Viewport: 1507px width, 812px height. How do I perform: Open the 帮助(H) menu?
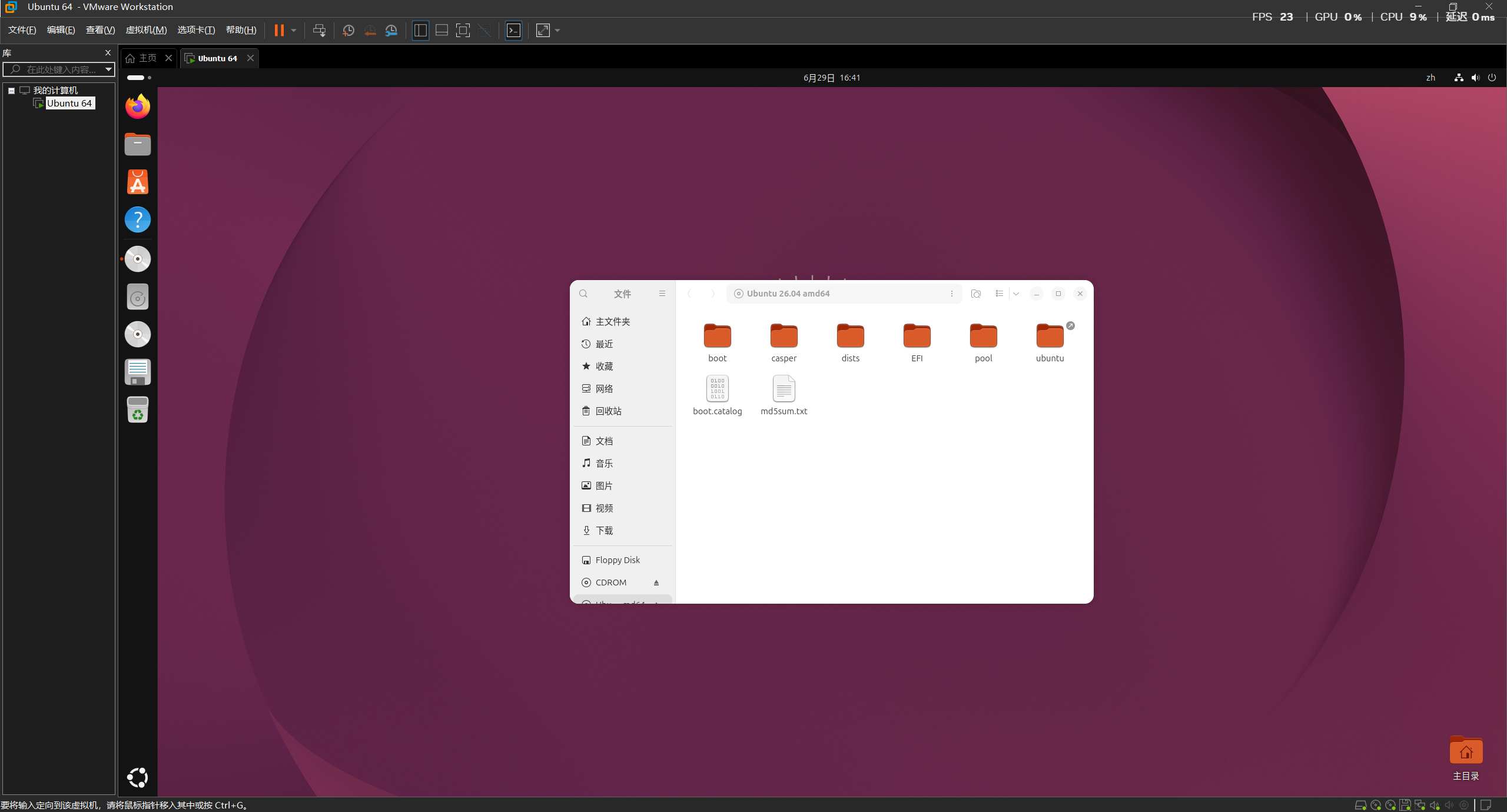click(x=241, y=30)
